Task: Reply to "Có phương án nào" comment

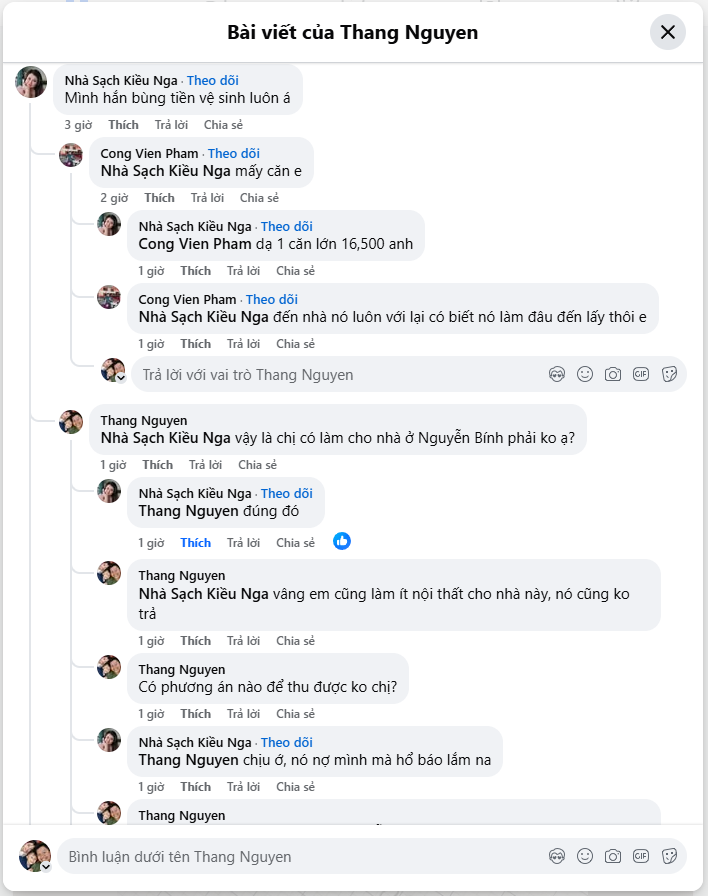Action: pos(243,714)
